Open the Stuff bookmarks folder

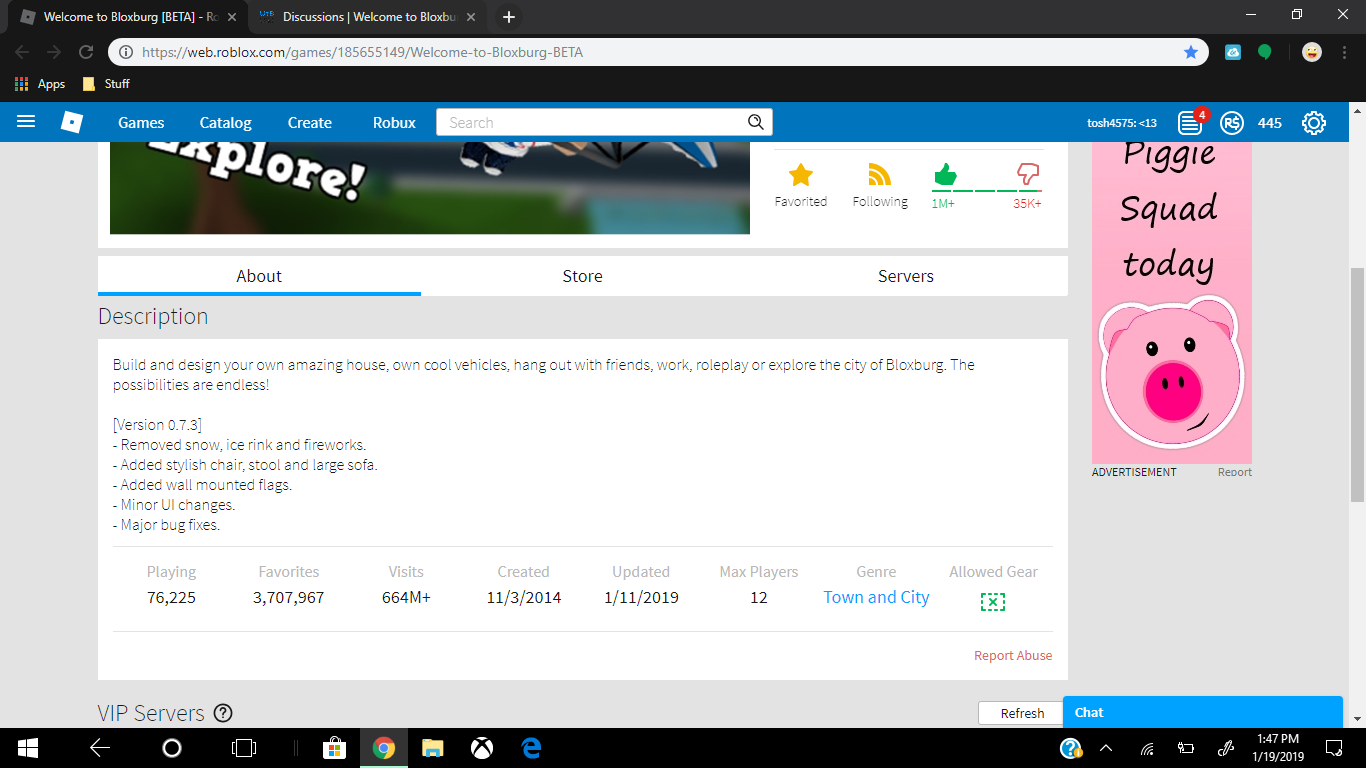[x=106, y=84]
